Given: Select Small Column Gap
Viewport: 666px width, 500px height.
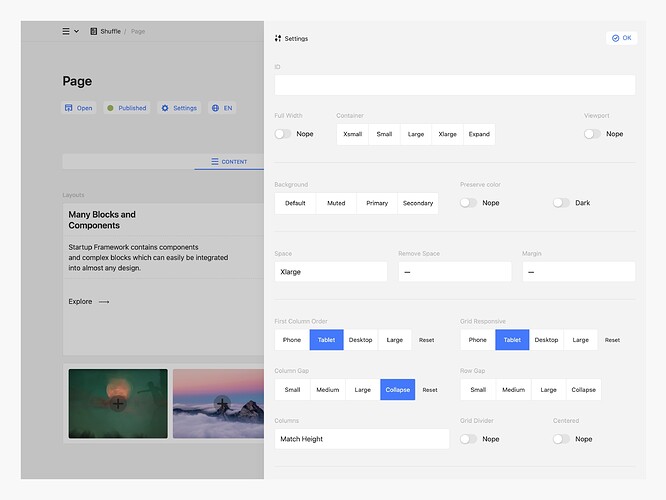Looking at the screenshot, I should [292, 390].
